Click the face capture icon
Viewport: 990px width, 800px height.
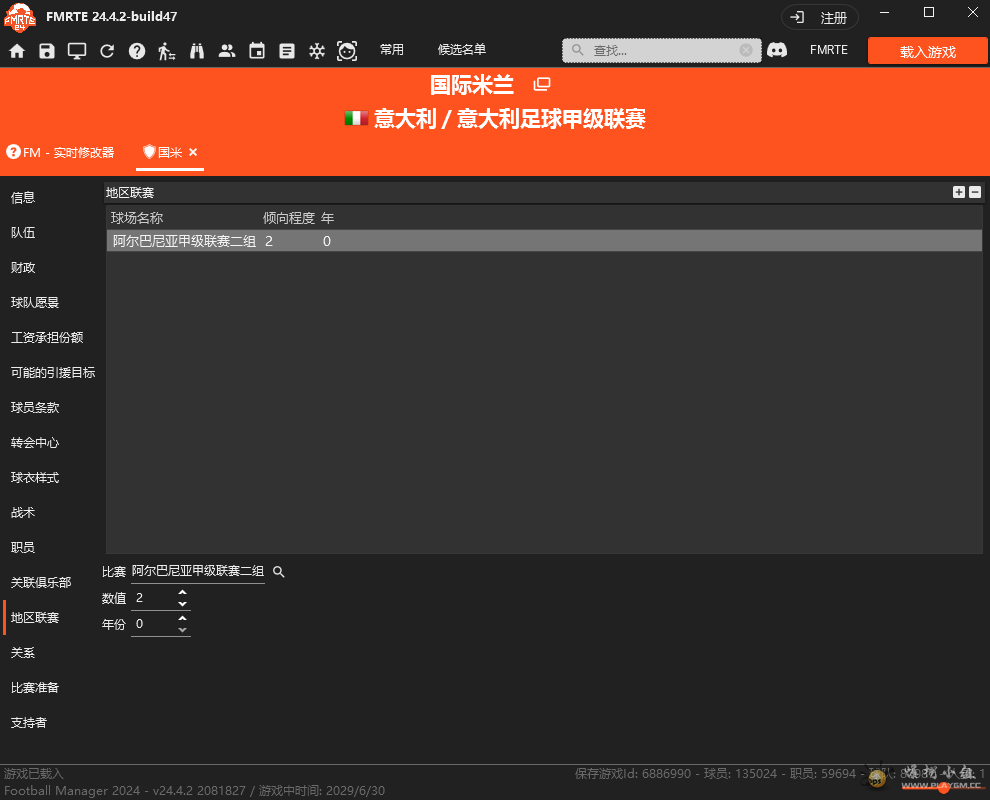[347, 51]
